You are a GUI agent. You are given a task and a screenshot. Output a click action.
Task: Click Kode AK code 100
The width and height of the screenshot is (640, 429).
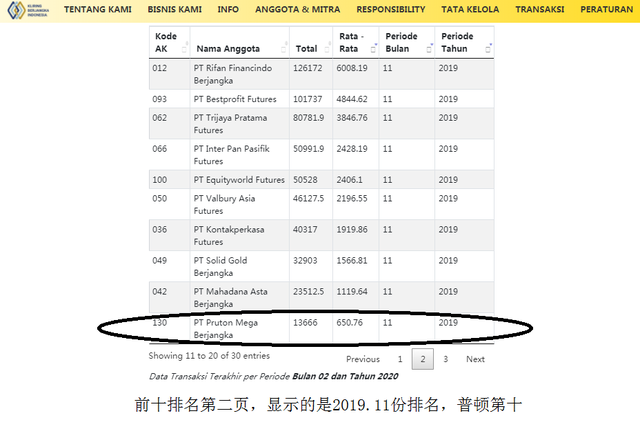(160, 180)
